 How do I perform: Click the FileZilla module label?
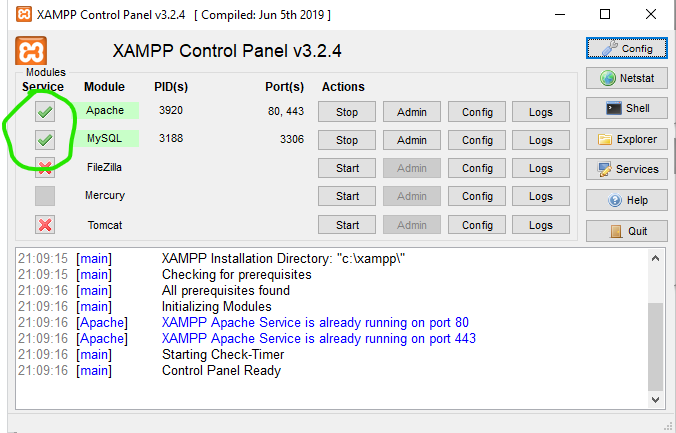[x=104, y=167]
